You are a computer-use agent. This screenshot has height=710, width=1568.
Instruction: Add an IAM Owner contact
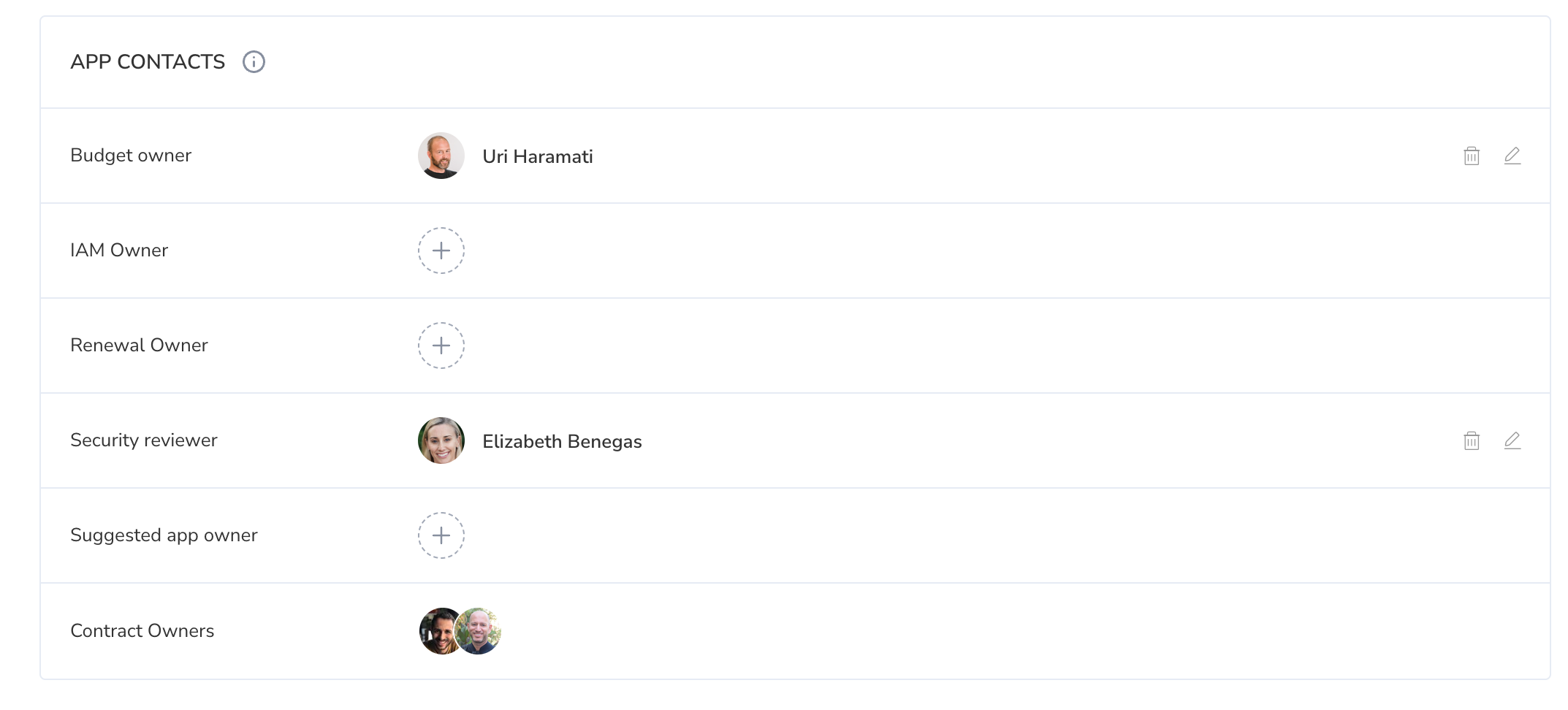point(441,251)
